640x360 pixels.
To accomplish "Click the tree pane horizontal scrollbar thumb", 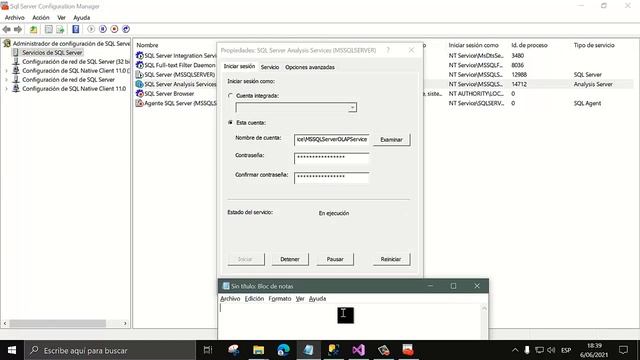I will pyautogui.click(x=58, y=323).
